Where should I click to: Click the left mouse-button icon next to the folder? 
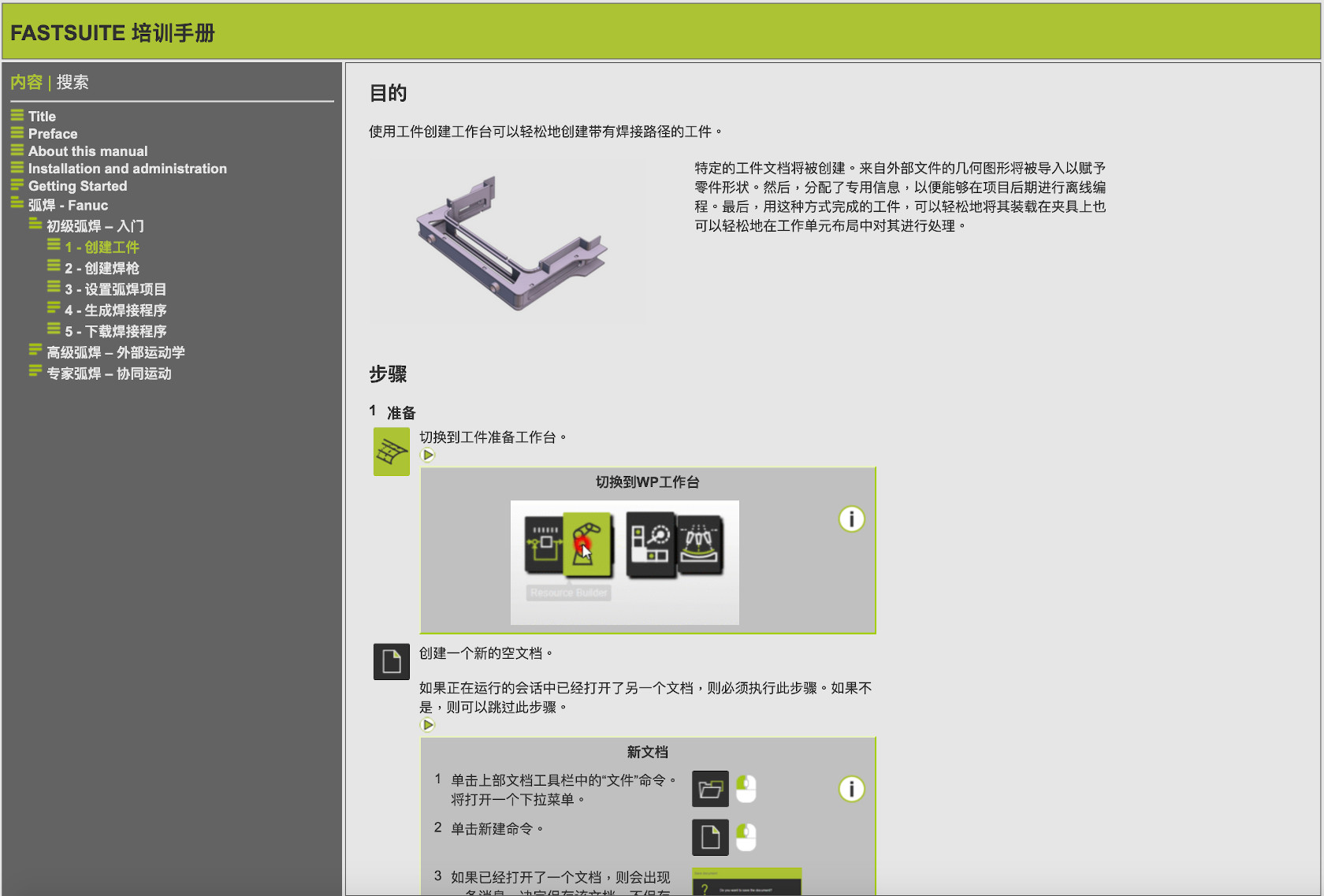pyautogui.click(x=746, y=789)
